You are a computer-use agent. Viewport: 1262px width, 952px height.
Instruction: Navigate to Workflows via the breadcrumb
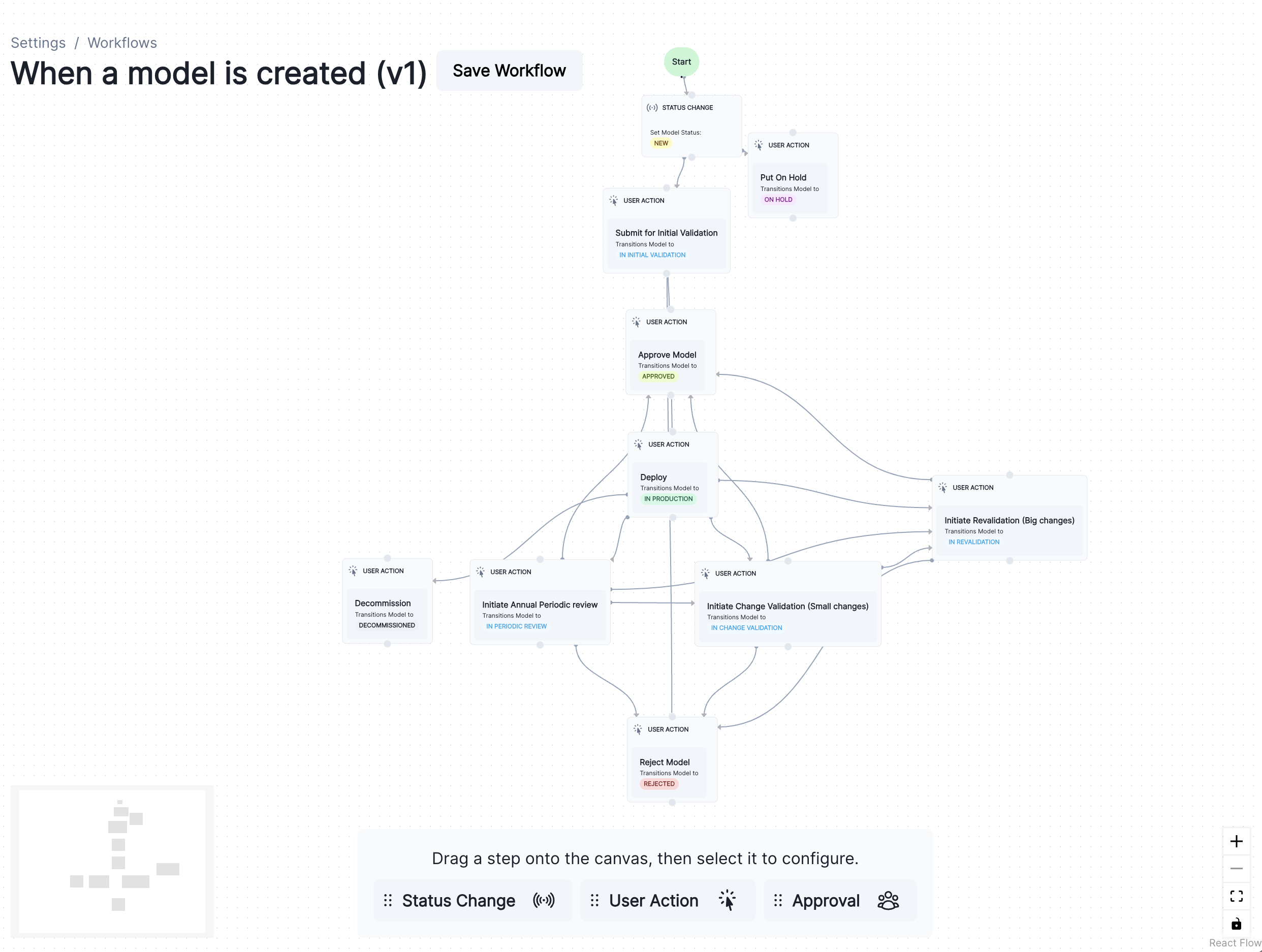(x=121, y=43)
